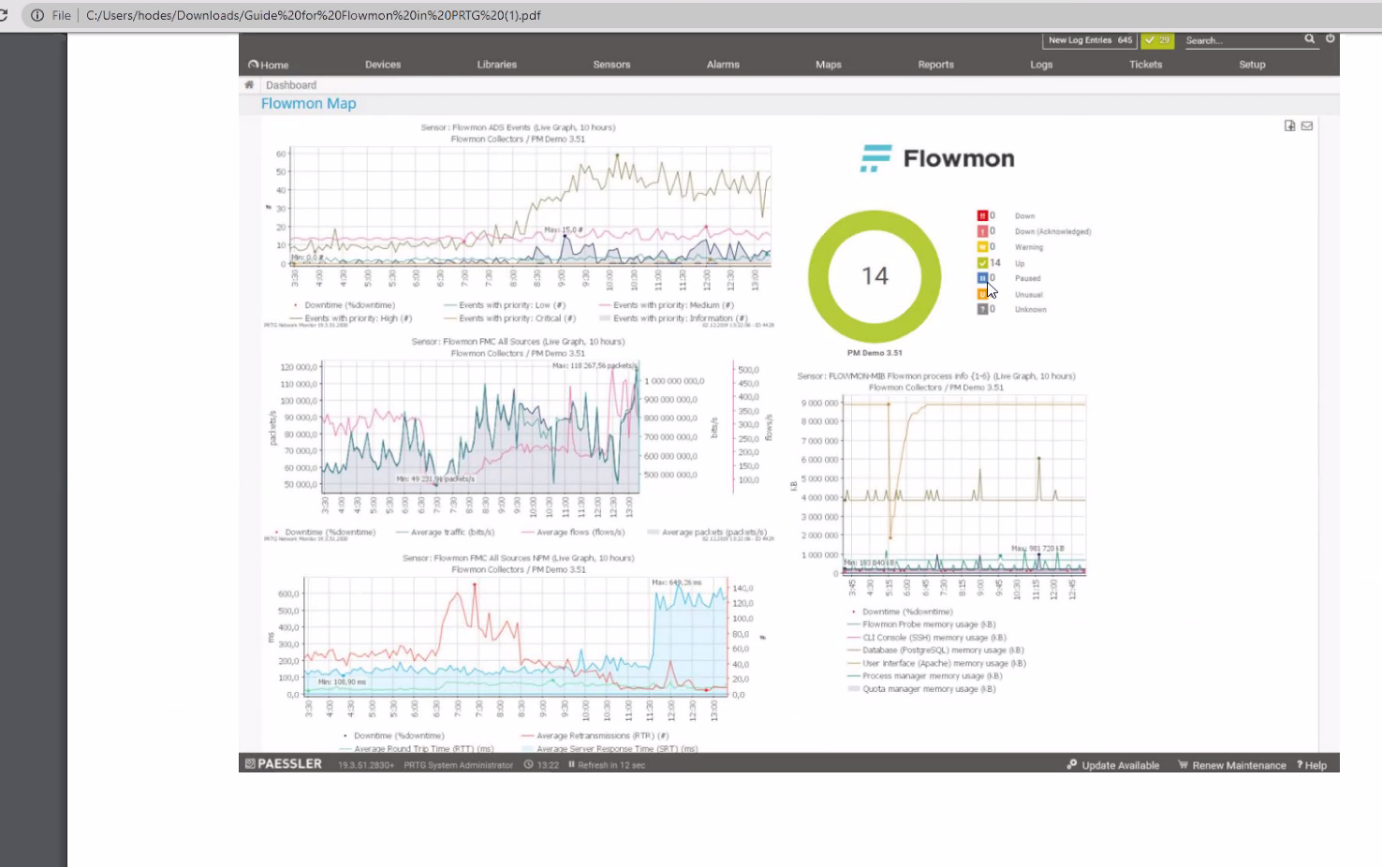Click the blue Paused status icon
Image resolution: width=1382 pixels, height=867 pixels.
coord(982,278)
